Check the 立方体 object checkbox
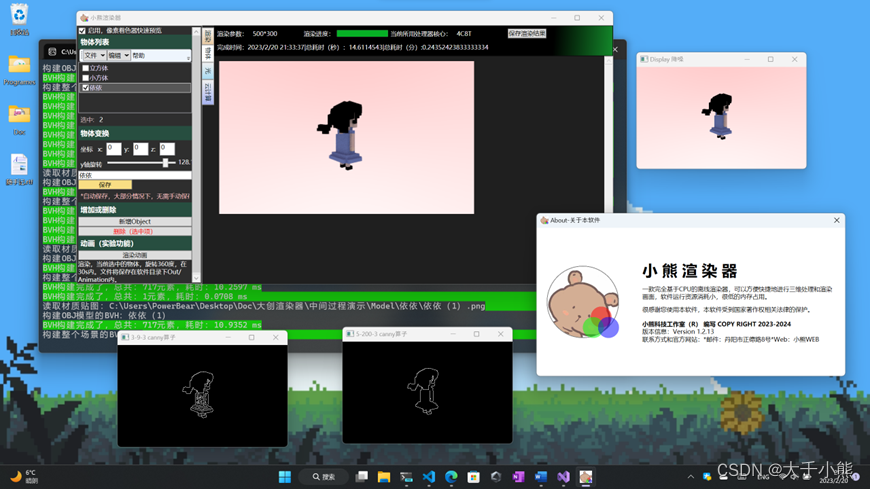 85,68
